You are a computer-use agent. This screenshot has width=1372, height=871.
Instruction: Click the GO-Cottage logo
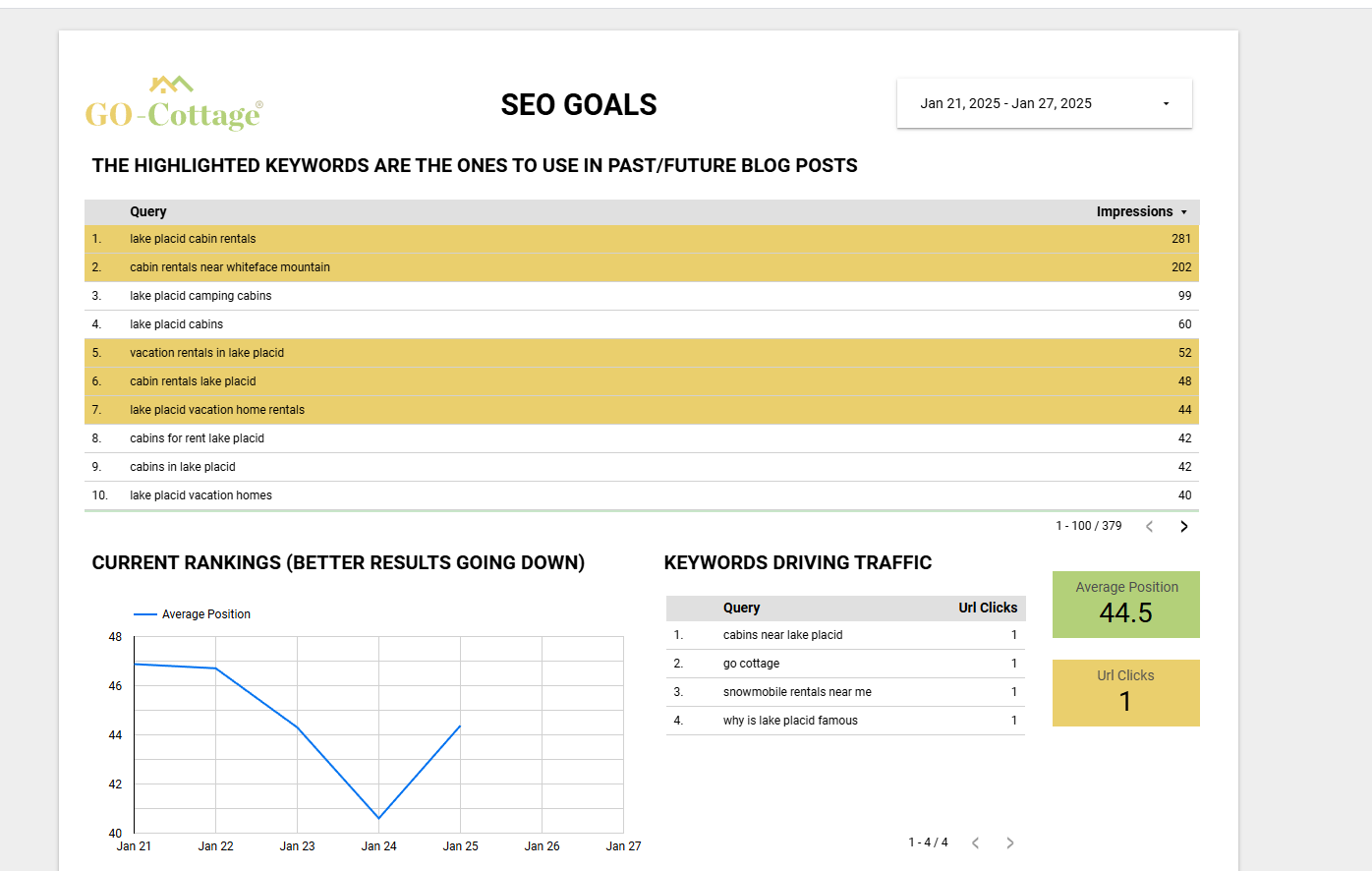pos(174,103)
